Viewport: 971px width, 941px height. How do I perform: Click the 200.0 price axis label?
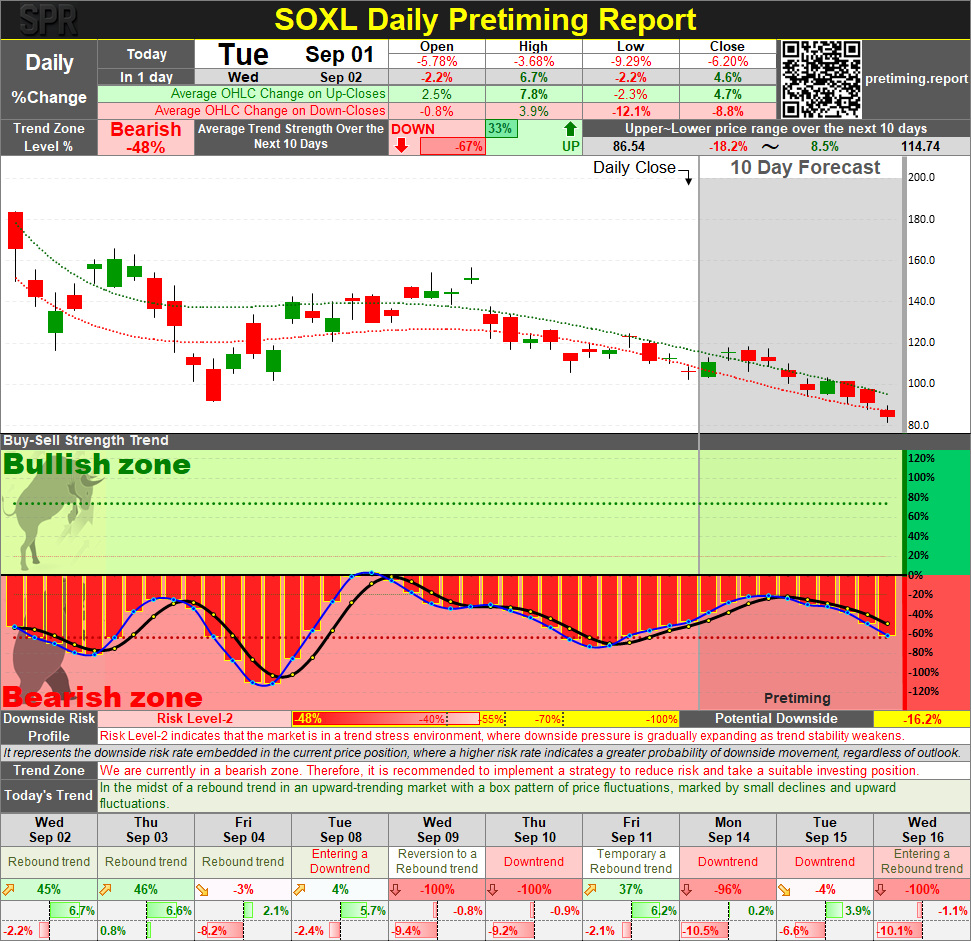[921, 177]
